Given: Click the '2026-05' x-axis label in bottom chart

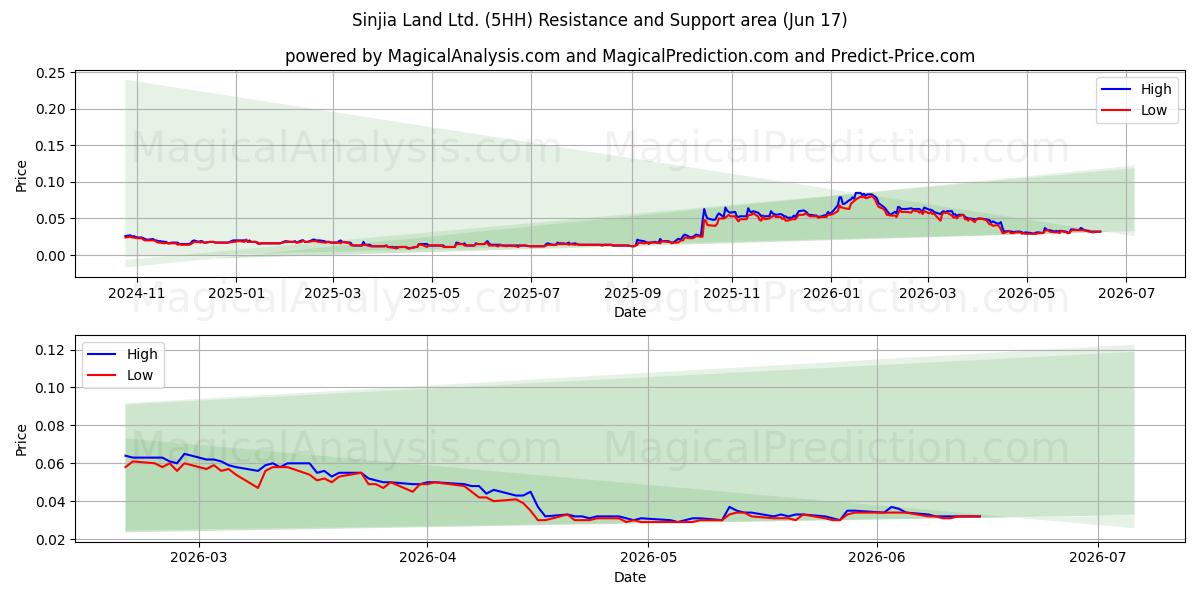Looking at the screenshot, I should point(648,559).
